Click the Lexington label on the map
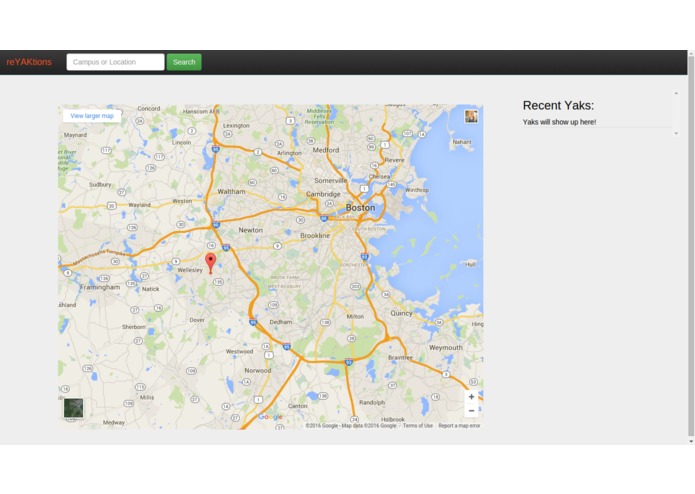This screenshot has width=695, height=494. 236,126
